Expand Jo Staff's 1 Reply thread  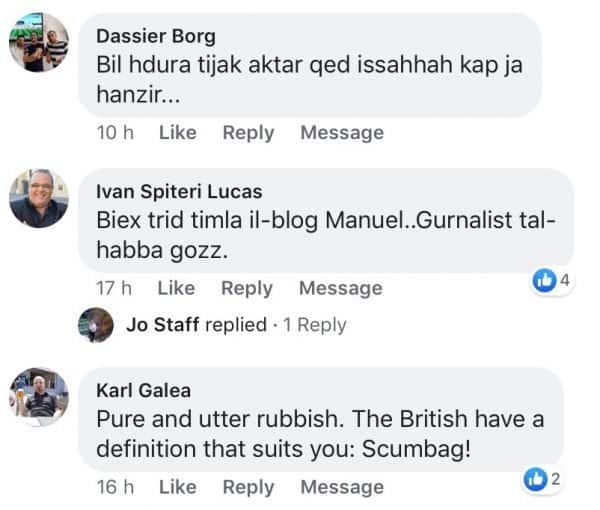pyautogui.click(x=313, y=325)
